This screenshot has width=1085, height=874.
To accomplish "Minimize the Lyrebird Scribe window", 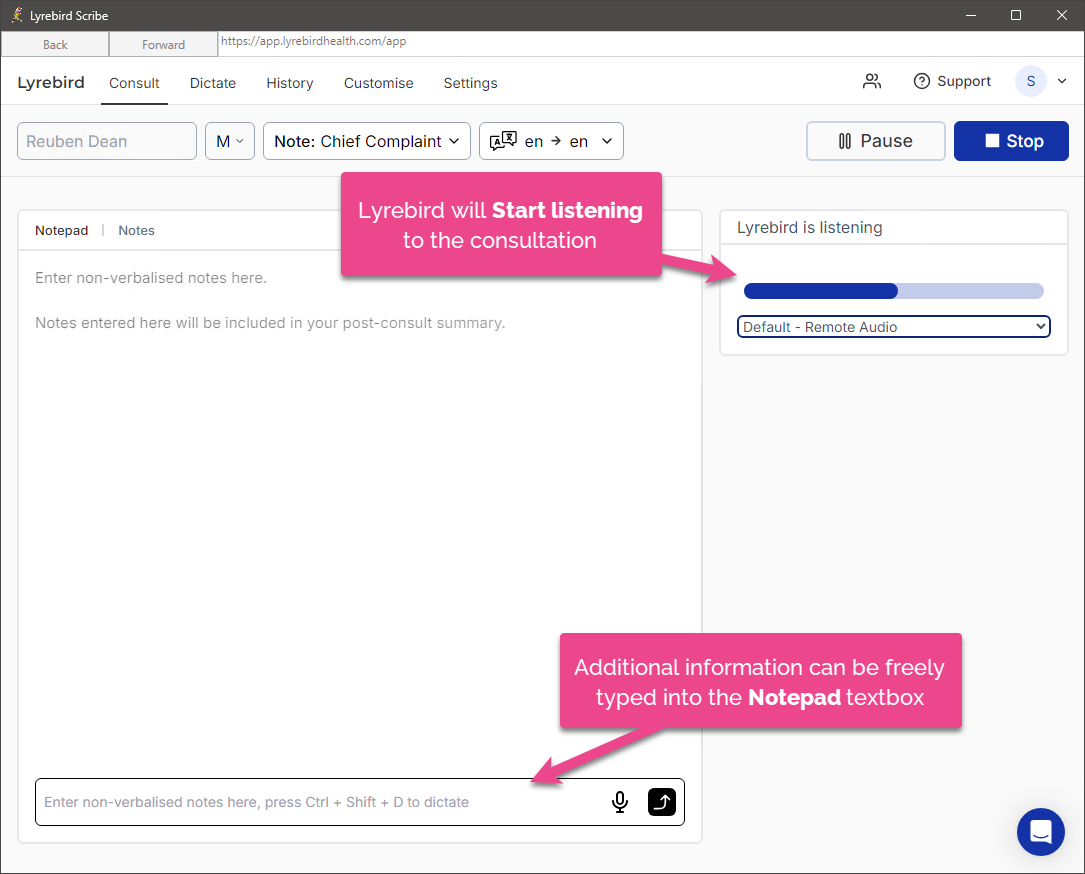I will tap(971, 15).
